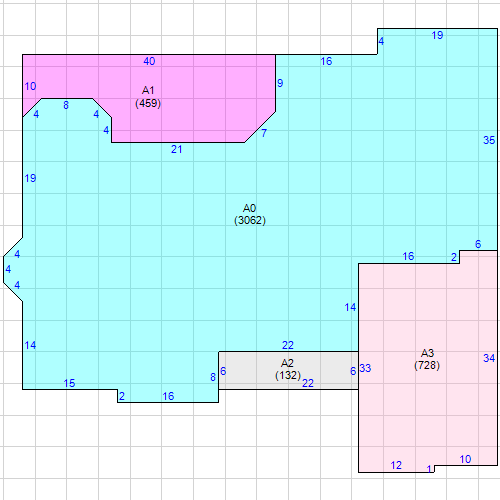Click the 33 dimension in area A3
Image resolution: width=500 pixels, height=500 pixels.
pyautogui.click(x=365, y=368)
